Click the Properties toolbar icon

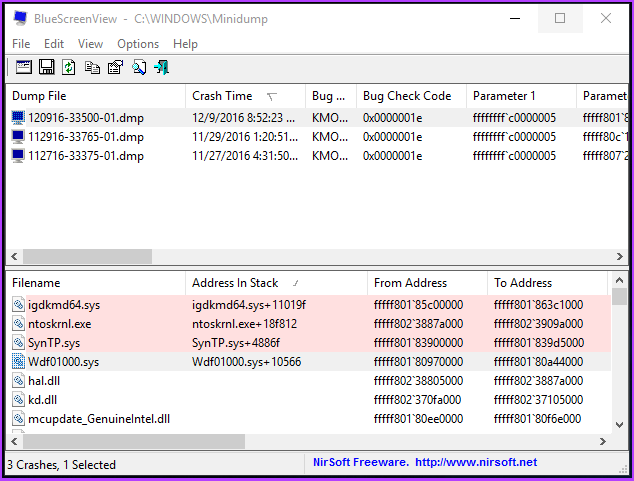point(115,67)
